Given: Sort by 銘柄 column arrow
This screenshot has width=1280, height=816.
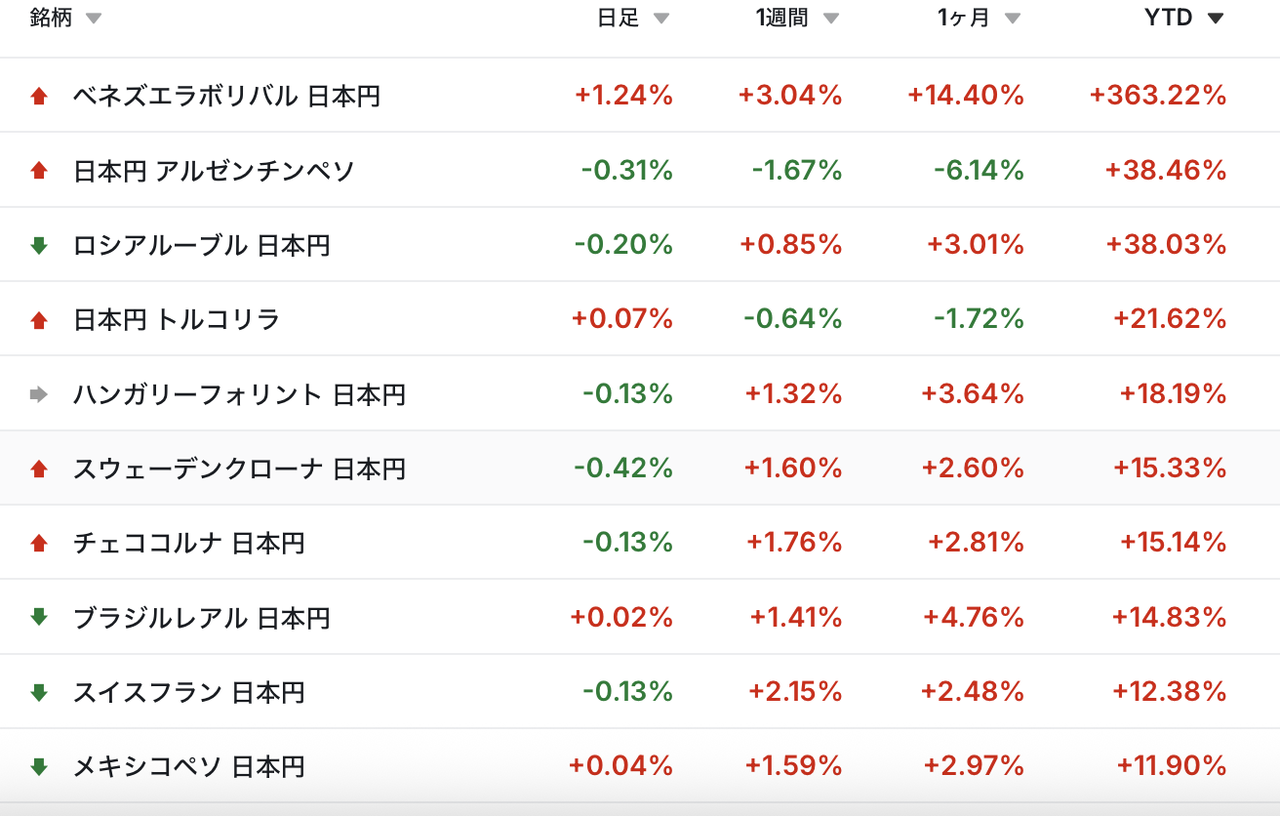Looking at the screenshot, I should pyautogui.click(x=93, y=19).
